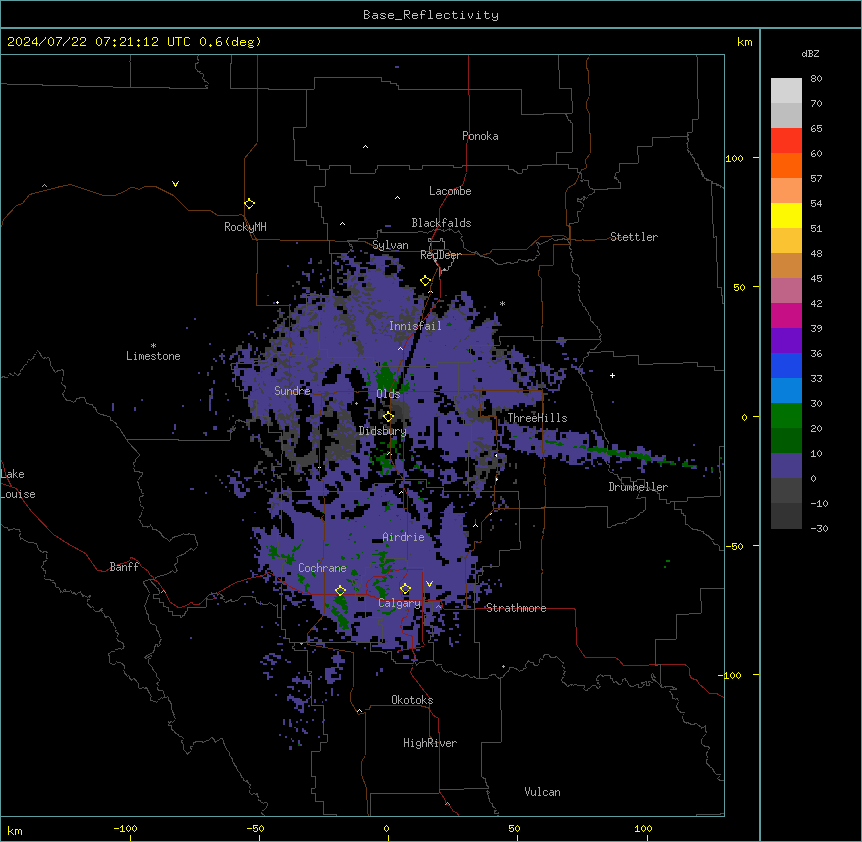The height and width of the screenshot is (842, 862).
Task: Click the Sundre town label
Action: click(292, 391)
